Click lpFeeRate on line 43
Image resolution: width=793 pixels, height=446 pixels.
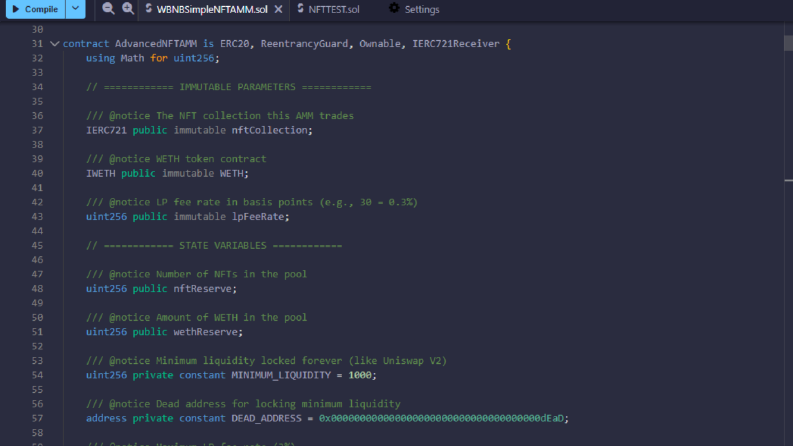click(x=258, y=217)
